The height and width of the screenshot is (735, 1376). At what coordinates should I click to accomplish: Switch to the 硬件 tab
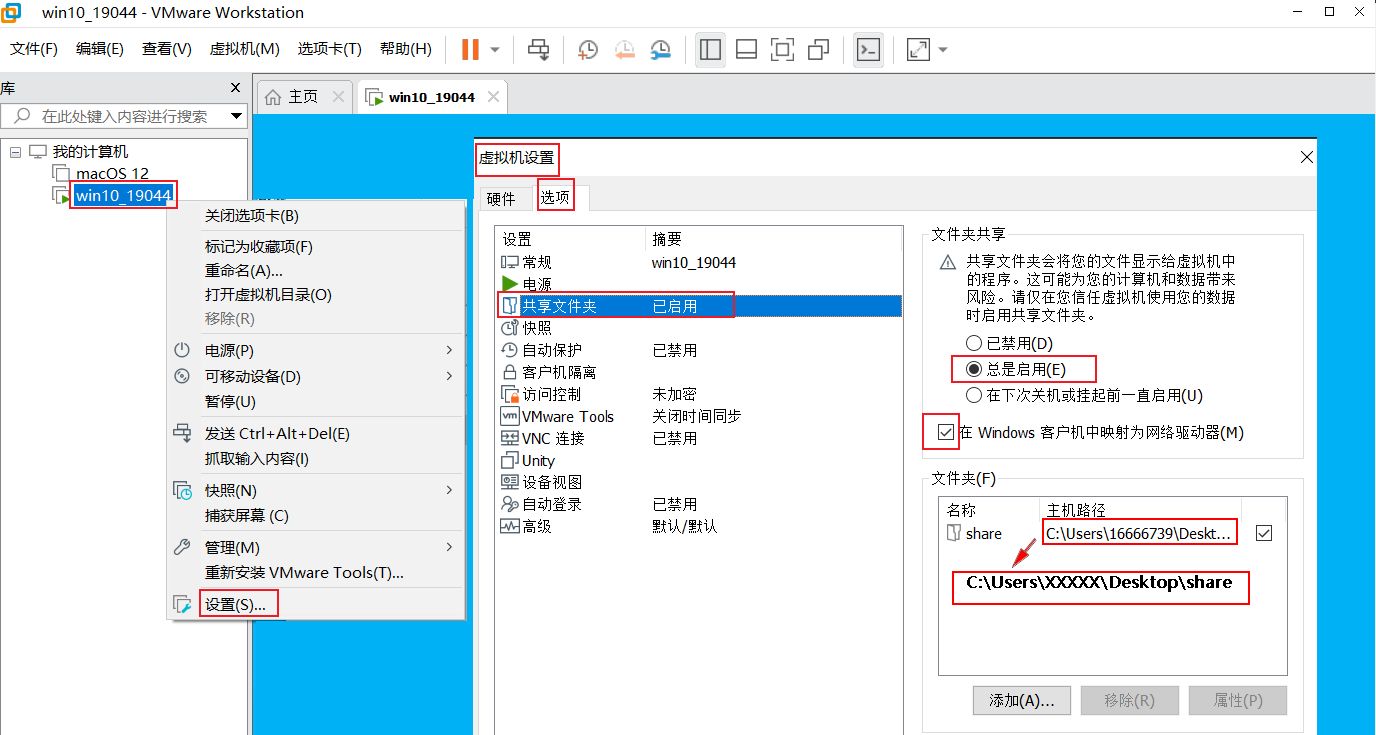tap(501, 198)
